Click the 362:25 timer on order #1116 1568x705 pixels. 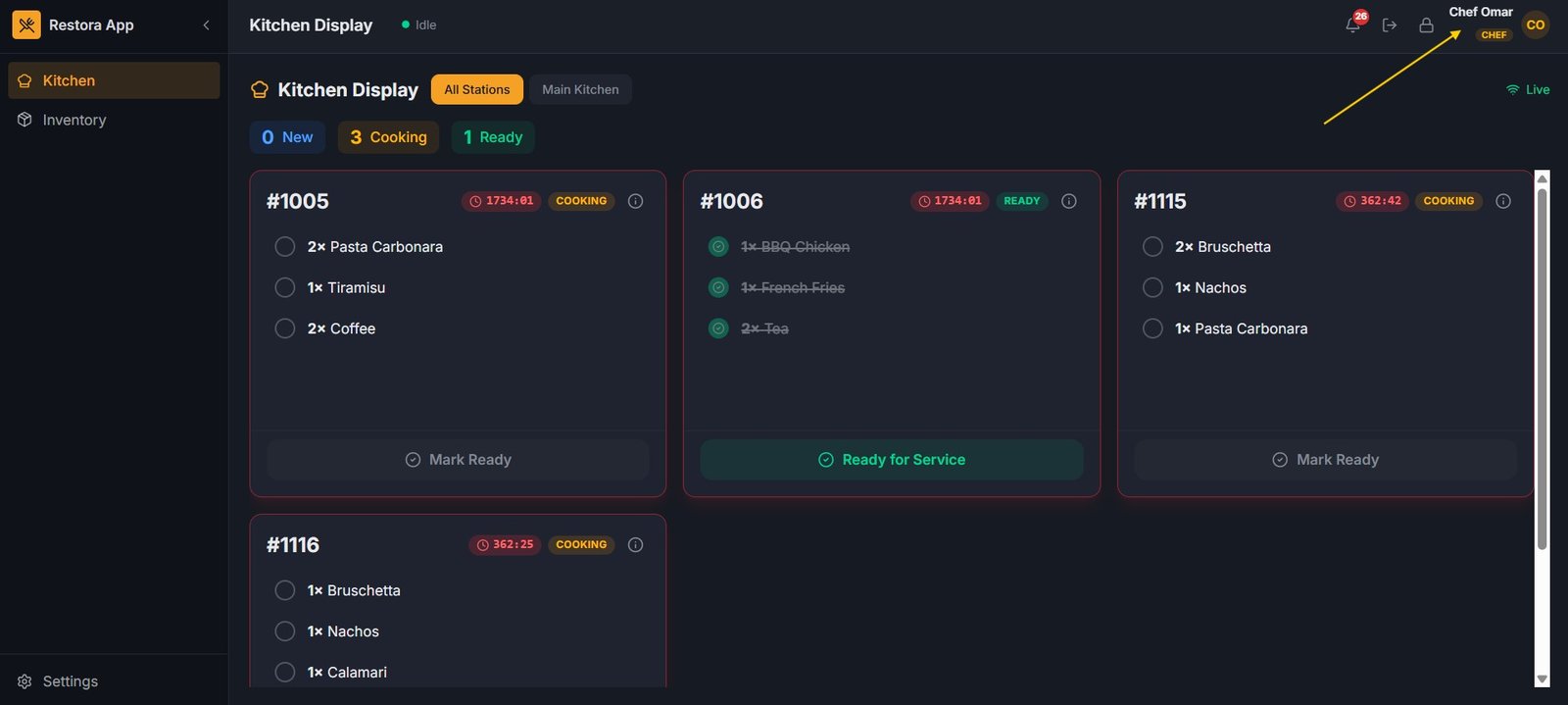pos(505,545)
